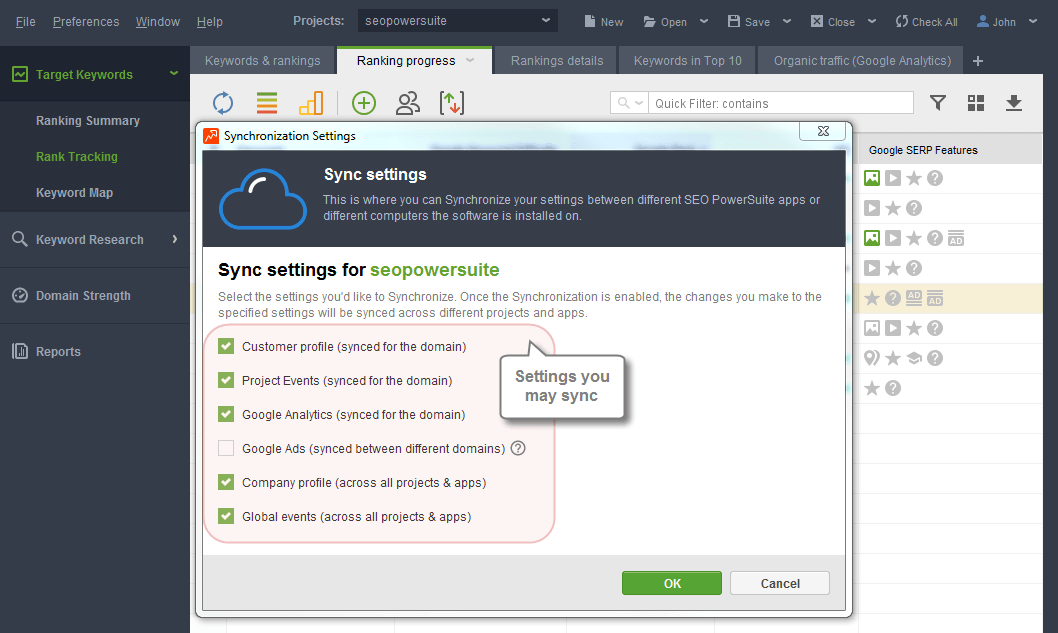The width and height of the screenshot is (1058, 633).
Task: Uncheck Project Events sync checkbox
Action: click(x=226, y=380)
